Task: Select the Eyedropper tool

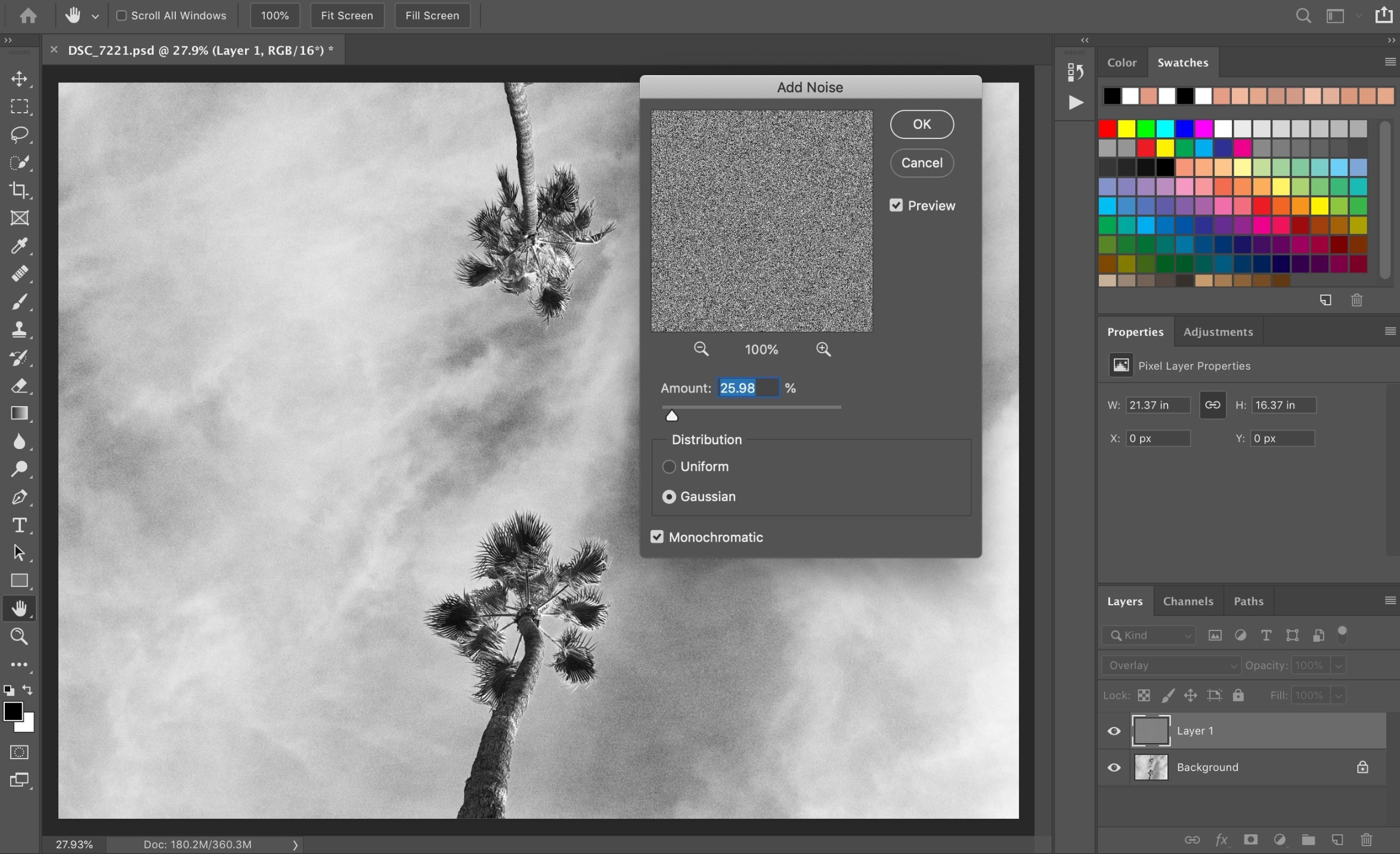Action: pyautogui.click(x=20, y=246)
